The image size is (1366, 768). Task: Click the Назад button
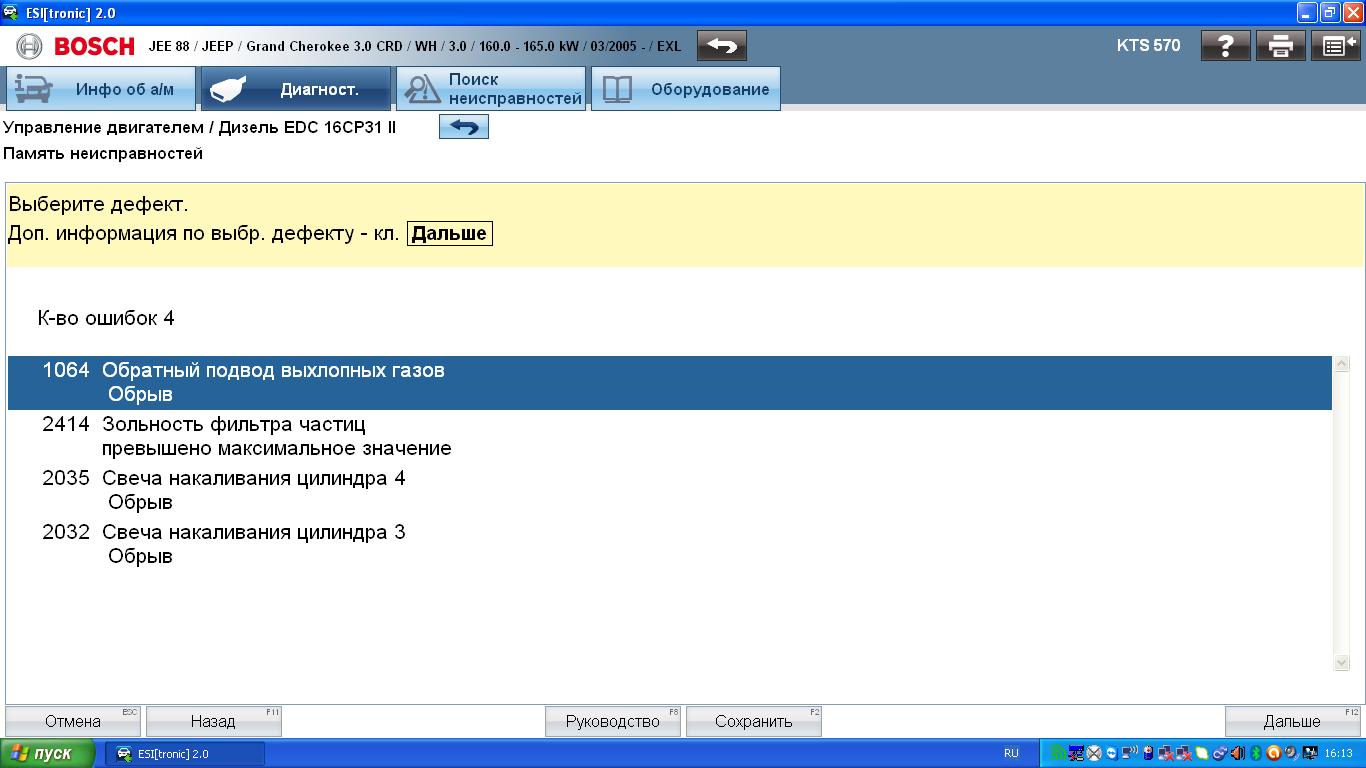pyautogui.click(x=213, y=721)
